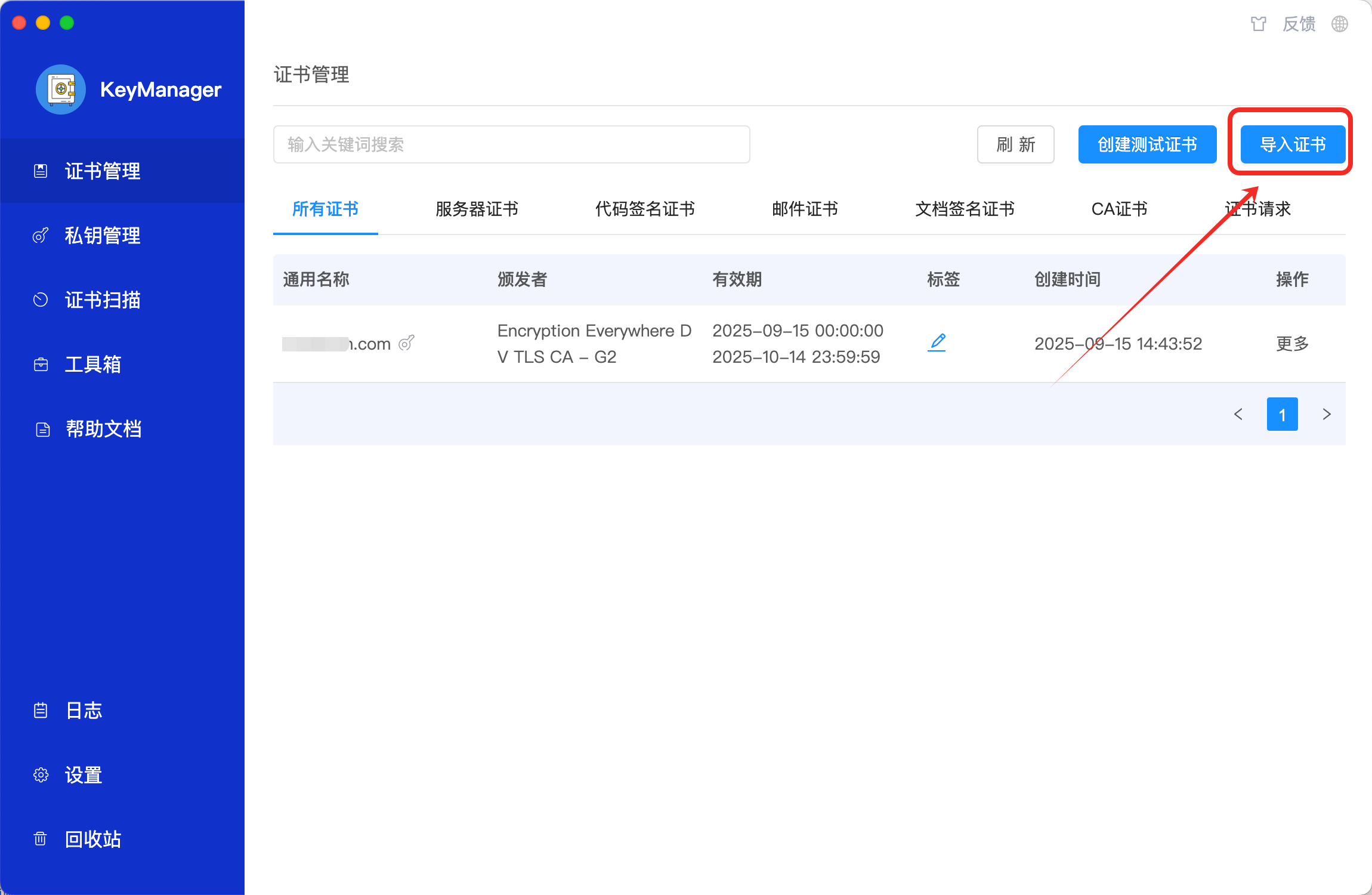Click the key icon next to the domain name
Screen dimensions: 1372x895
407,343
